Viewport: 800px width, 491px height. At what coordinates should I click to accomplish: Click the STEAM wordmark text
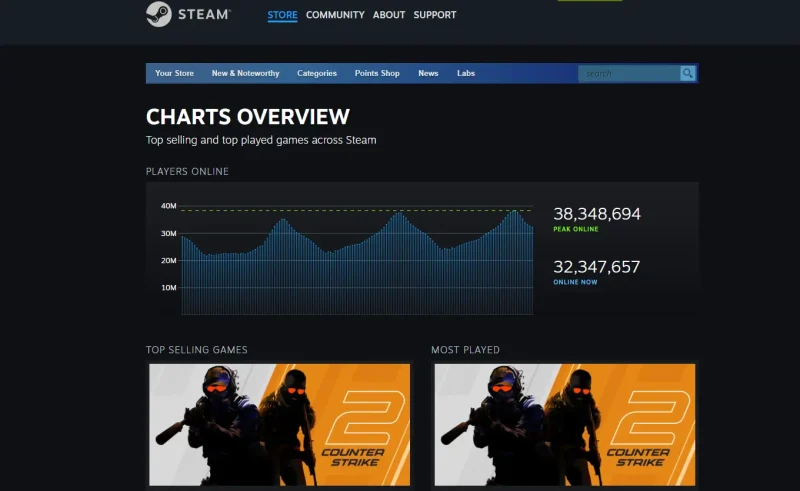tap(204, 14)
